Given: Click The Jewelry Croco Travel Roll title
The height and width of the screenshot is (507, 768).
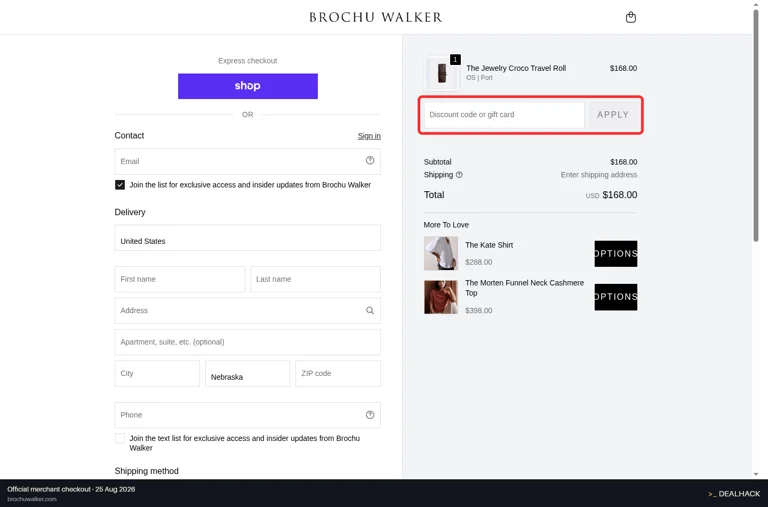Looking at the screenshot, I should click(x=516, y=68).
